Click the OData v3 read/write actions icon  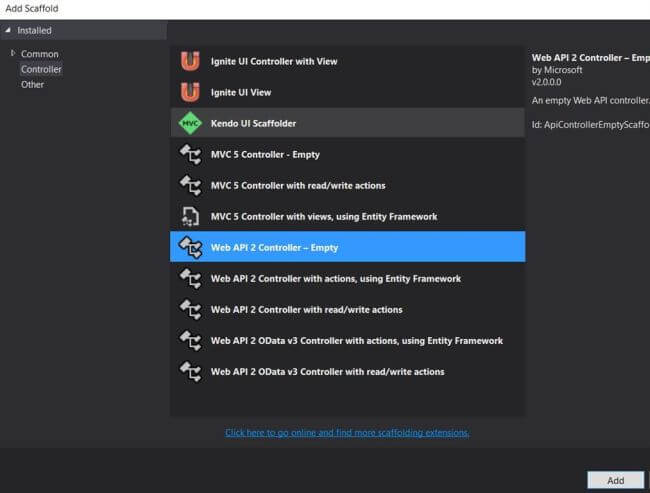190,371
